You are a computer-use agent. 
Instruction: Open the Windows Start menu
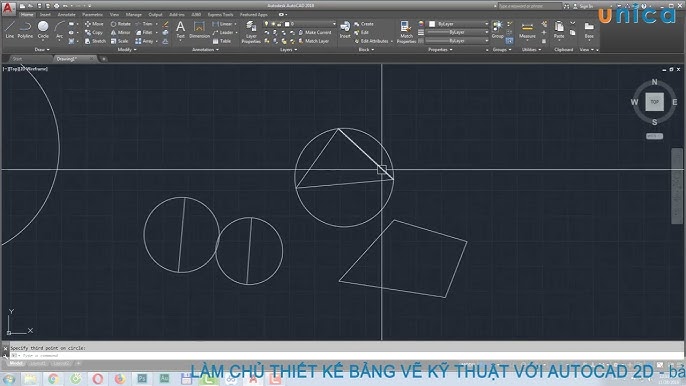coord(9,379)
